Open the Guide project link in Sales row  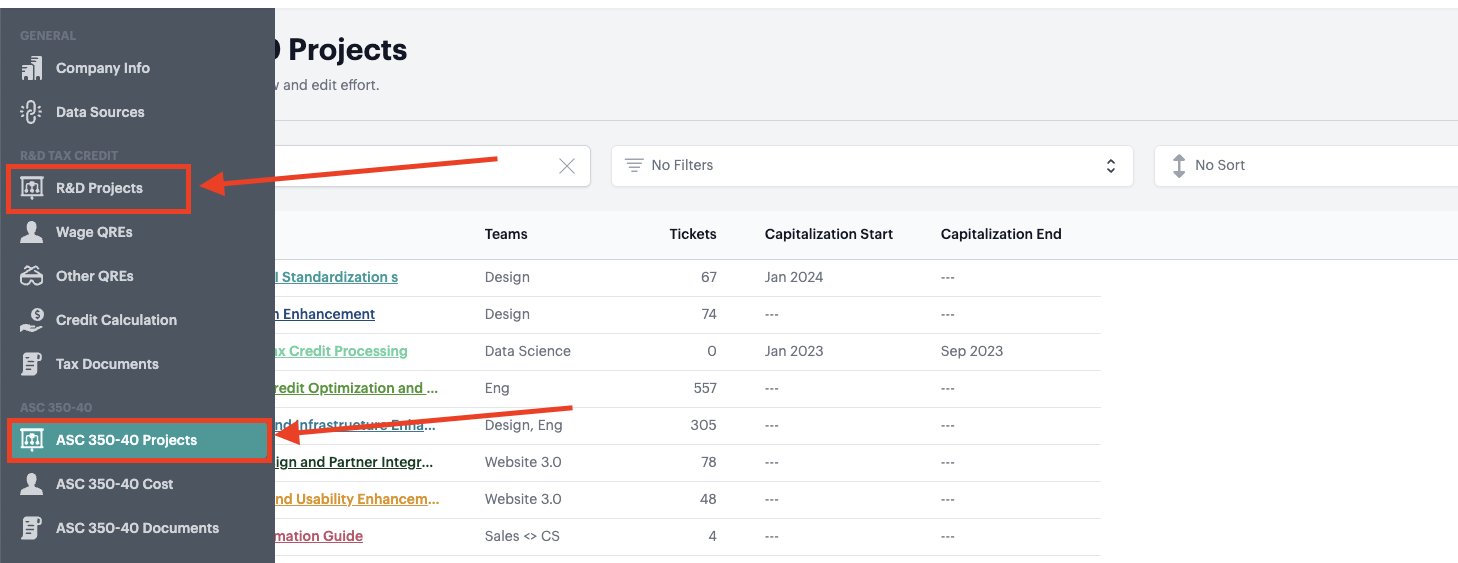tap(320, 536)
